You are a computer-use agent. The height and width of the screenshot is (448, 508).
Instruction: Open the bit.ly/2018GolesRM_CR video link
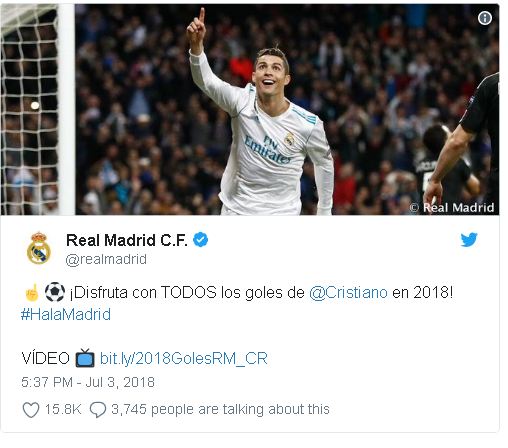(x=184, y=358)
